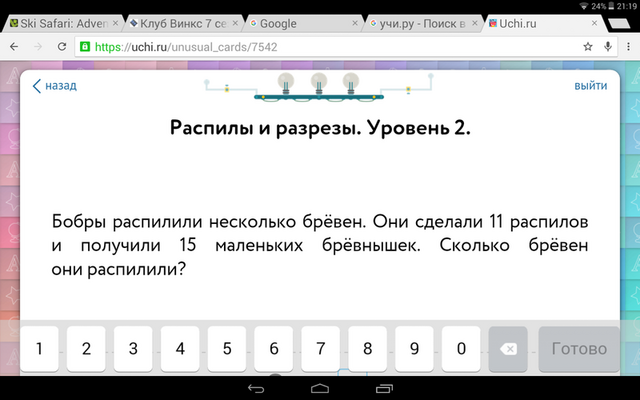Go back with the browser back arrow
The width and height of the screenshot is (640, 400).
click(14, 47)
